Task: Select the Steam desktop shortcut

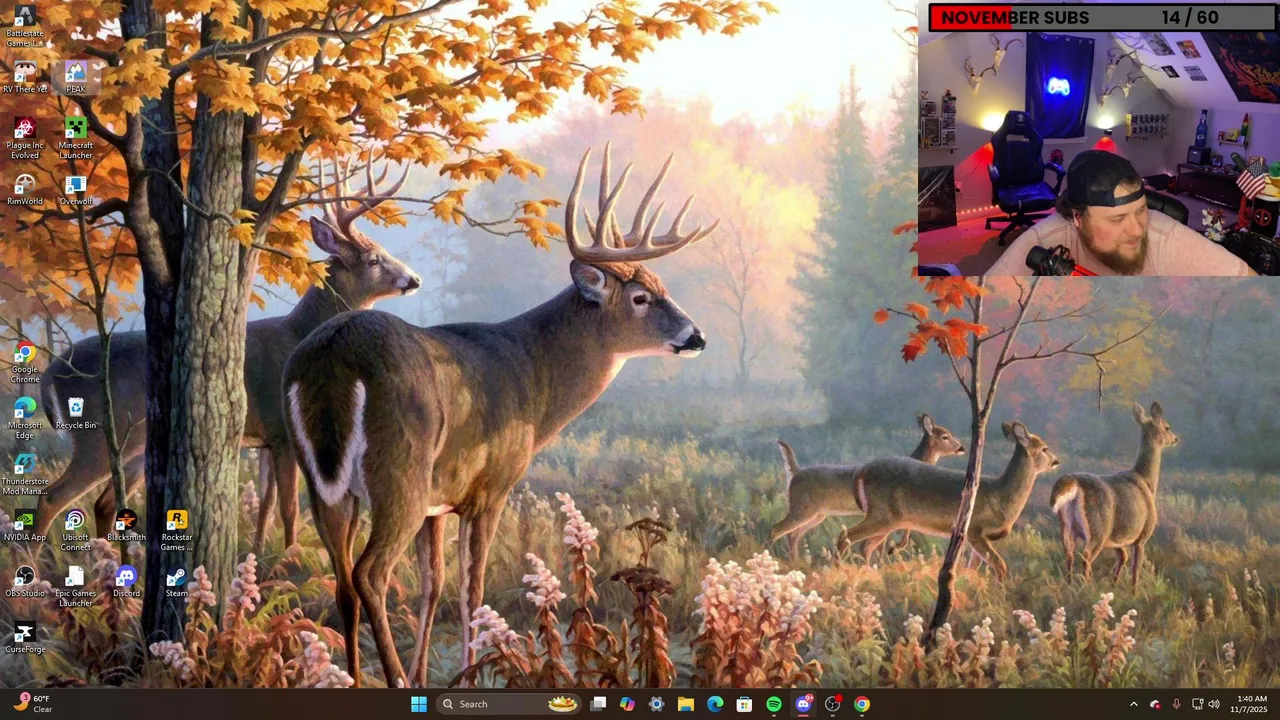Action: (177, 582)
